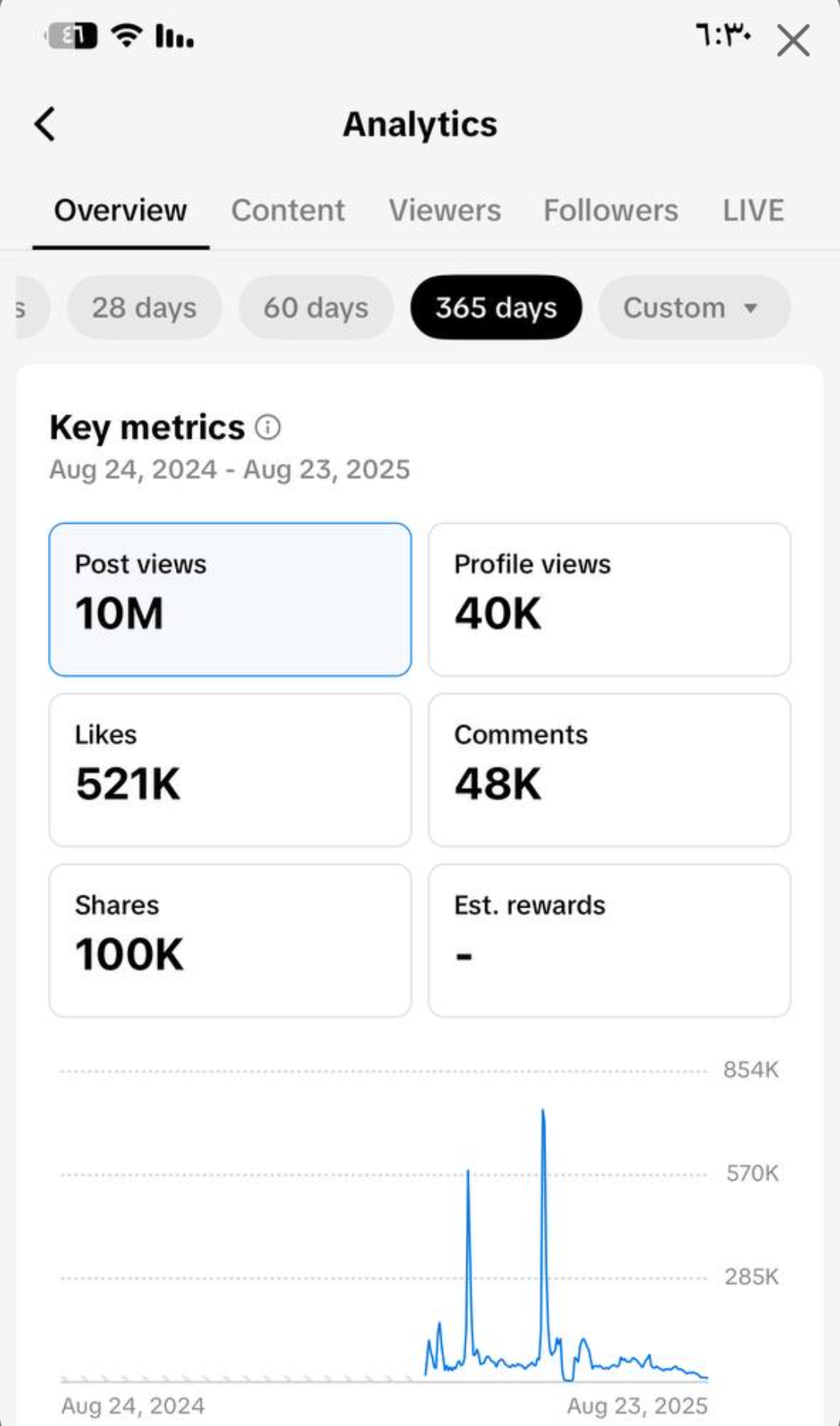
Task: Tap the Wi-Fi status icon
Action: coord(126,35)
